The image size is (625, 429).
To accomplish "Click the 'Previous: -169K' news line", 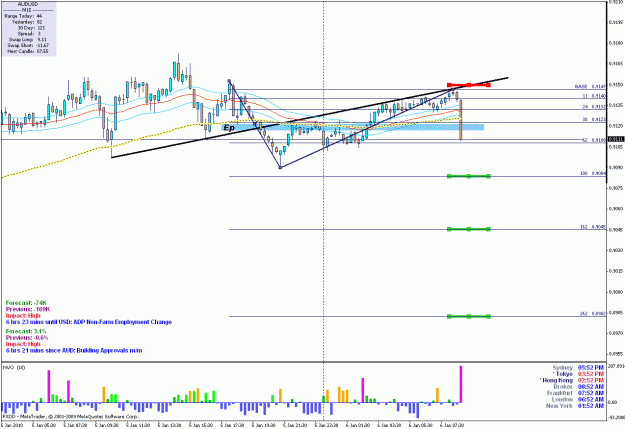I will point(28,309).
